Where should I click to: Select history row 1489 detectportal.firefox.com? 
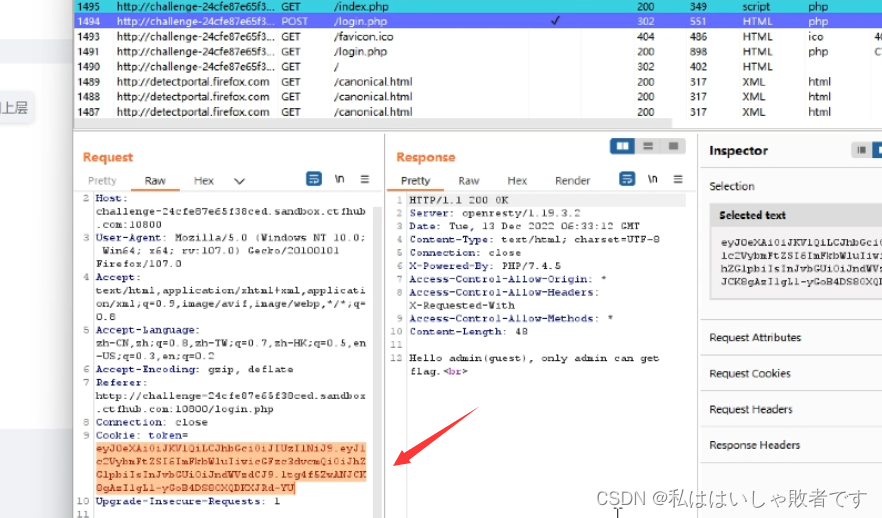pyautogui.click(x=478, y=82)
